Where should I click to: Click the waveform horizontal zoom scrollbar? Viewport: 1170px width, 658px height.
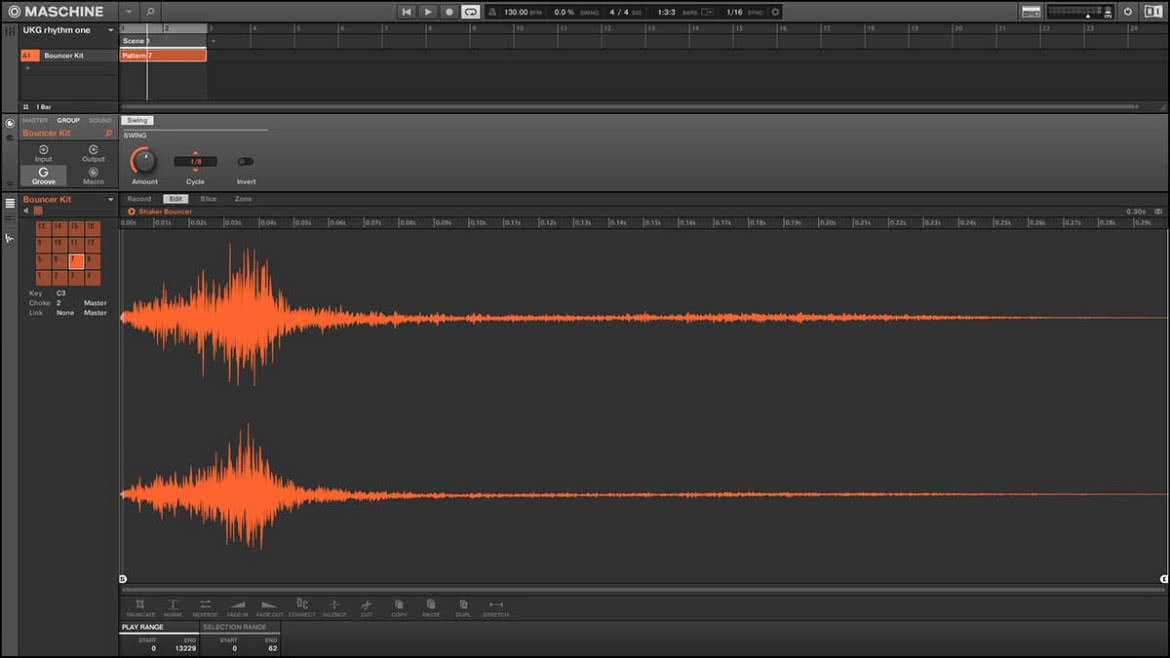642,589
